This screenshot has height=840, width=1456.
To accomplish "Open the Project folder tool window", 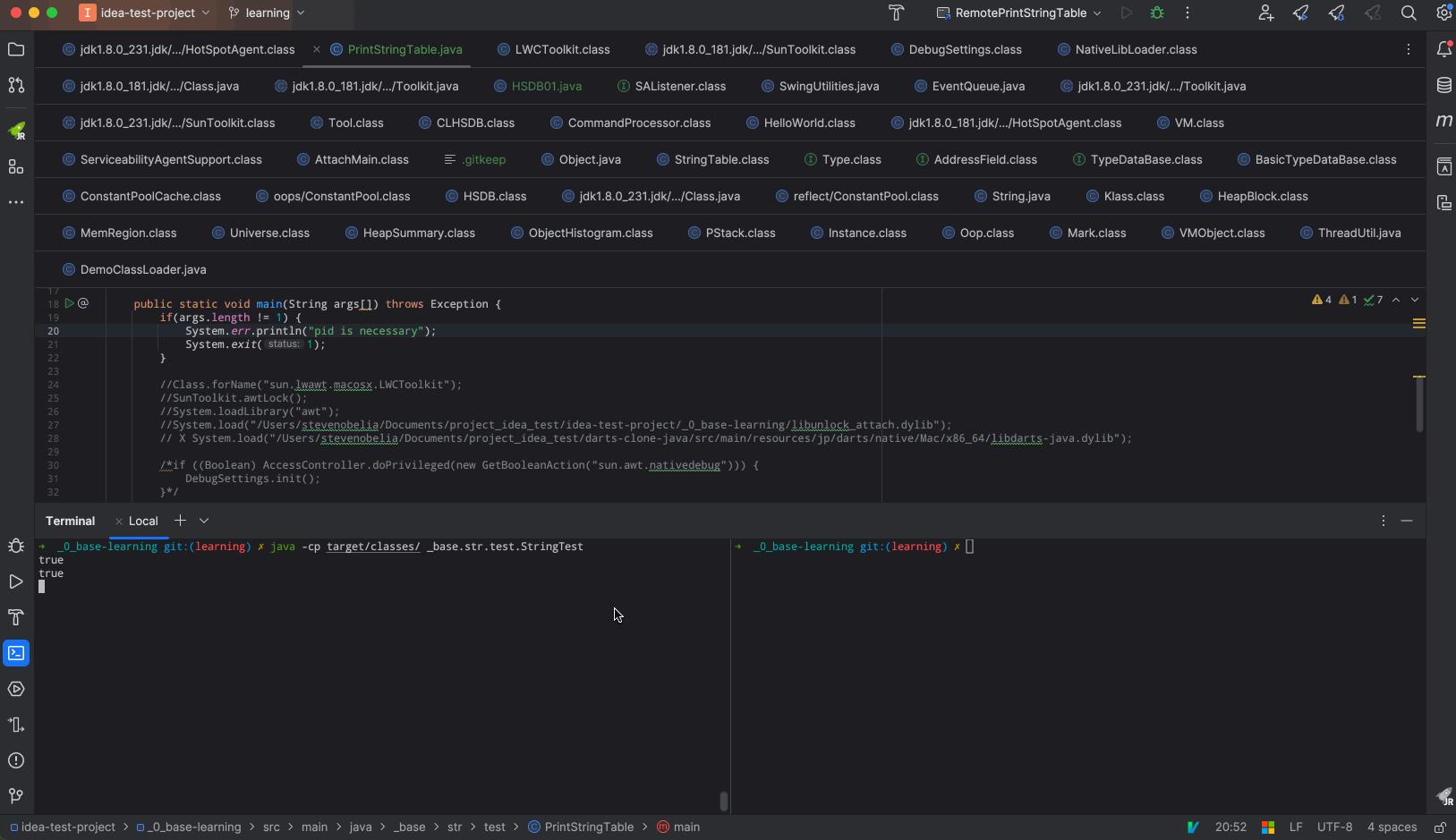I will coord(16,49).
